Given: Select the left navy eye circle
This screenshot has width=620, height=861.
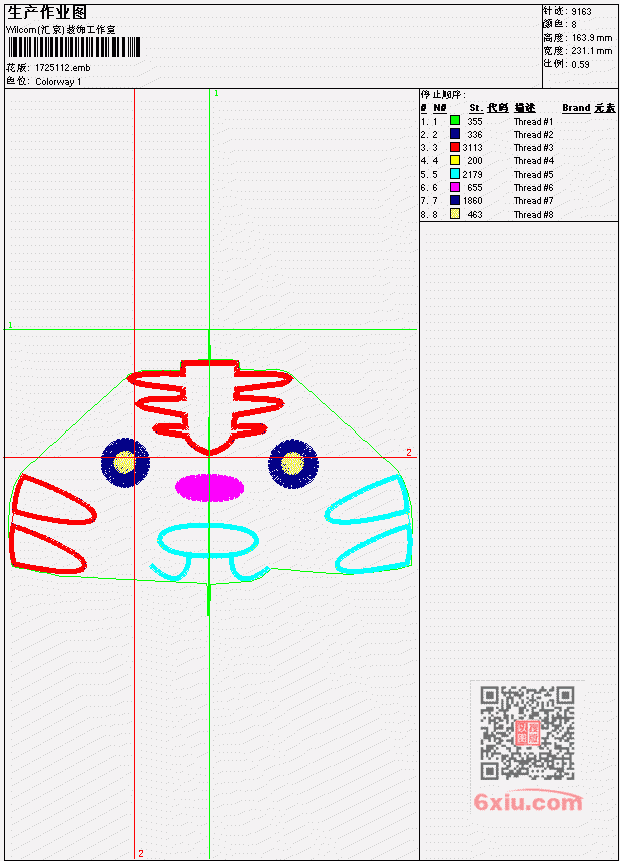Looking at the screenshot, I should (125, 463).
